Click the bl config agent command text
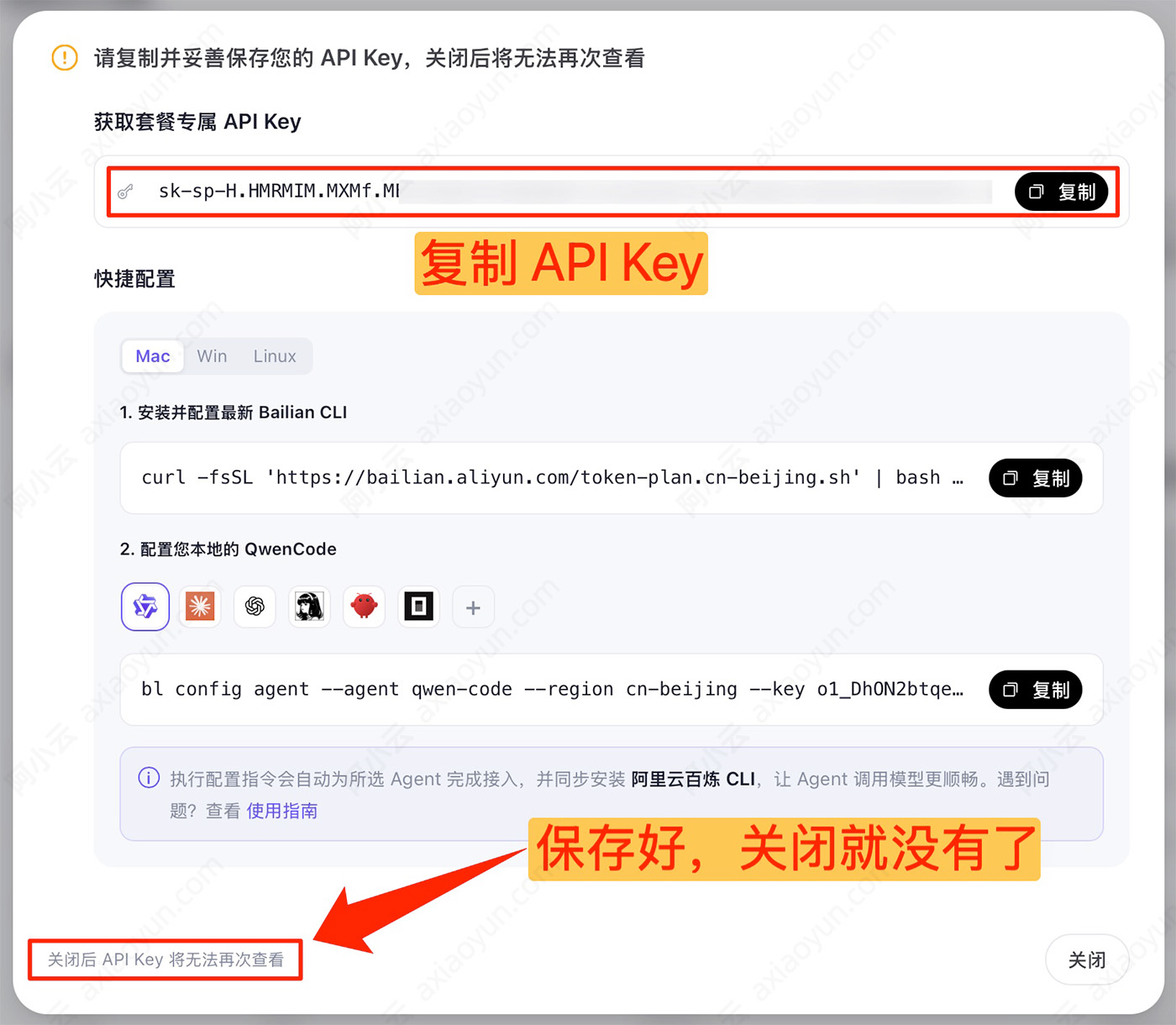The image size is (1176, 1025). tap(552, 689)
